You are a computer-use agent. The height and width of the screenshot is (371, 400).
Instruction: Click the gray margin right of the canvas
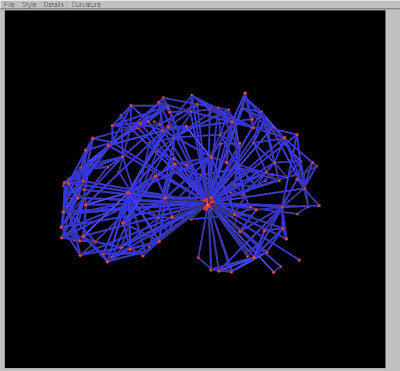[x=393, y=187]
